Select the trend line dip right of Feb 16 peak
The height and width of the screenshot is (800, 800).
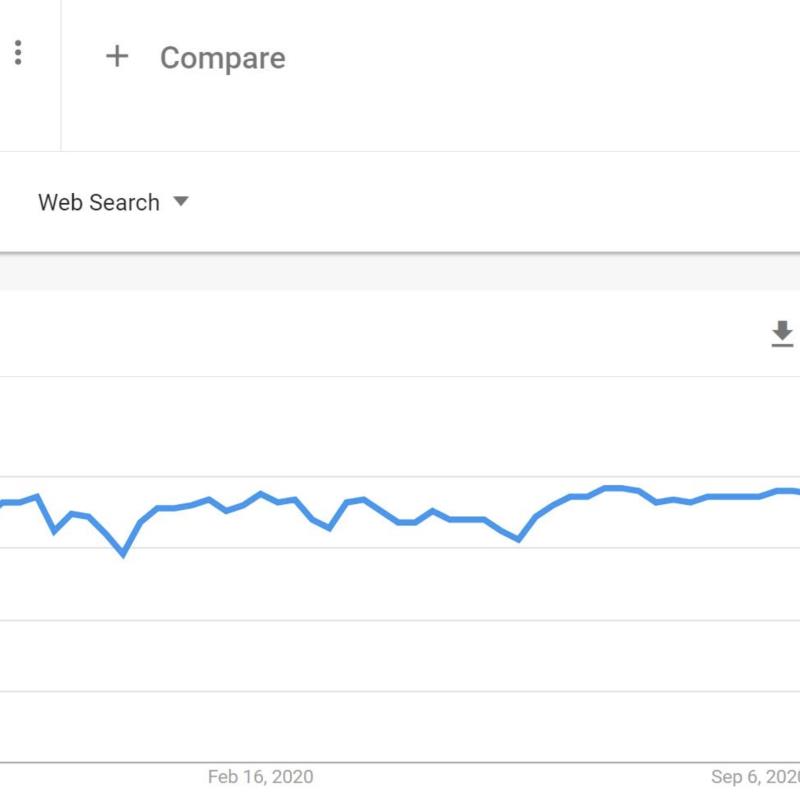coord(329,528)
